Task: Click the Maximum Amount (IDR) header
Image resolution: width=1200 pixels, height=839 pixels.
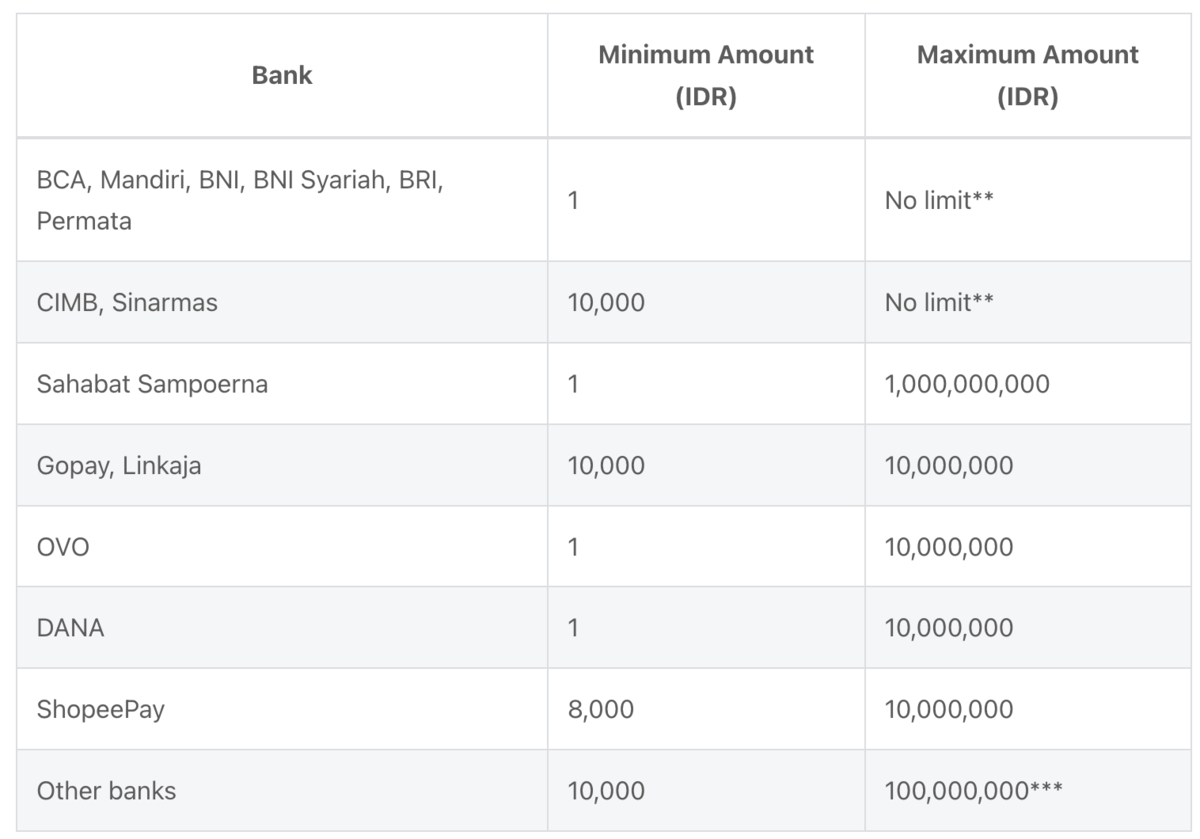Action: tap(1027, 77)
